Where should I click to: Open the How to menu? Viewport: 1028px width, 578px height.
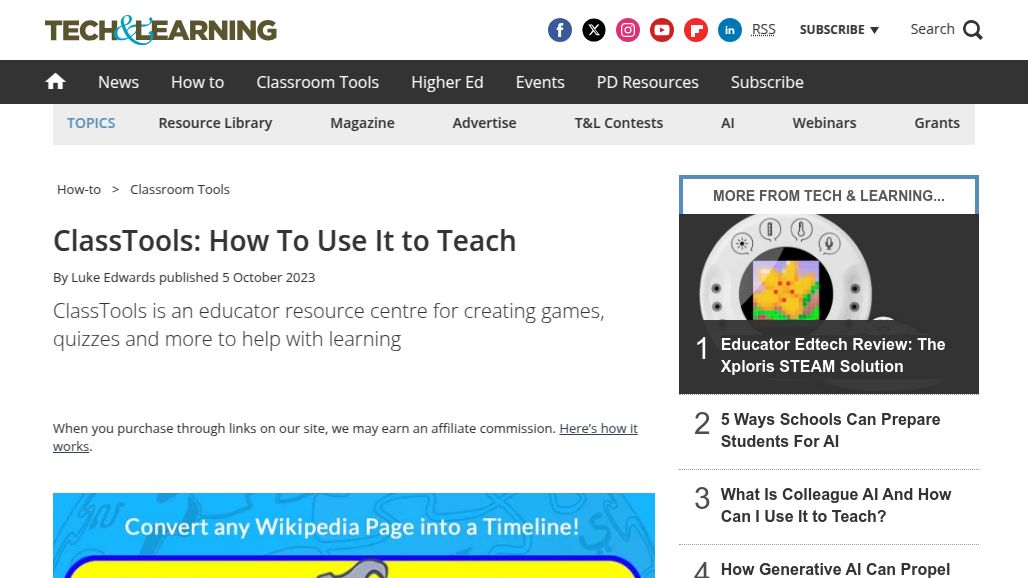(x=197, y=82)
